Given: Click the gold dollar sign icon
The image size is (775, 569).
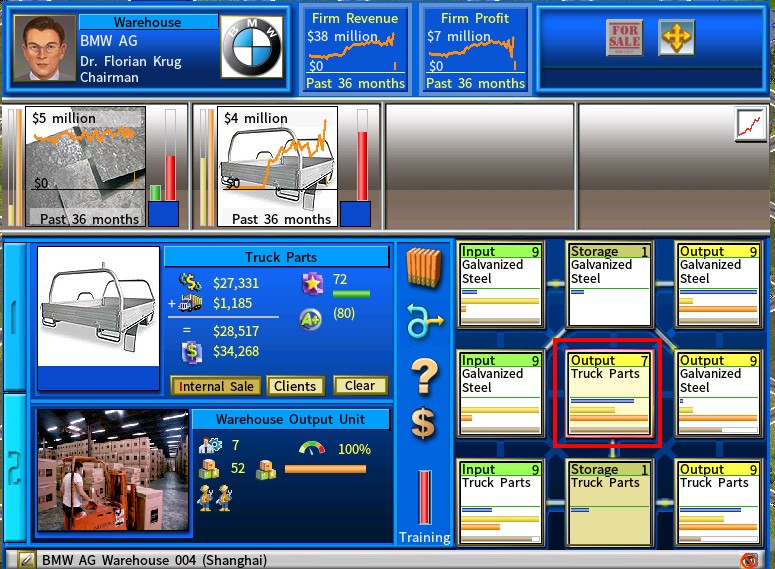Looking at the screenshot, I should 424,424.
